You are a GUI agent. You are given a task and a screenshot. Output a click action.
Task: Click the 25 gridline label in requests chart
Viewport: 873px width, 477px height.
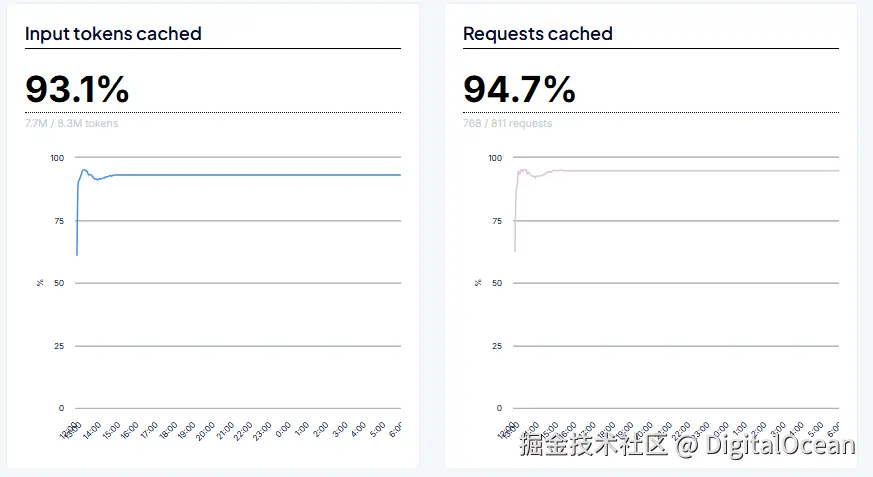497,346
